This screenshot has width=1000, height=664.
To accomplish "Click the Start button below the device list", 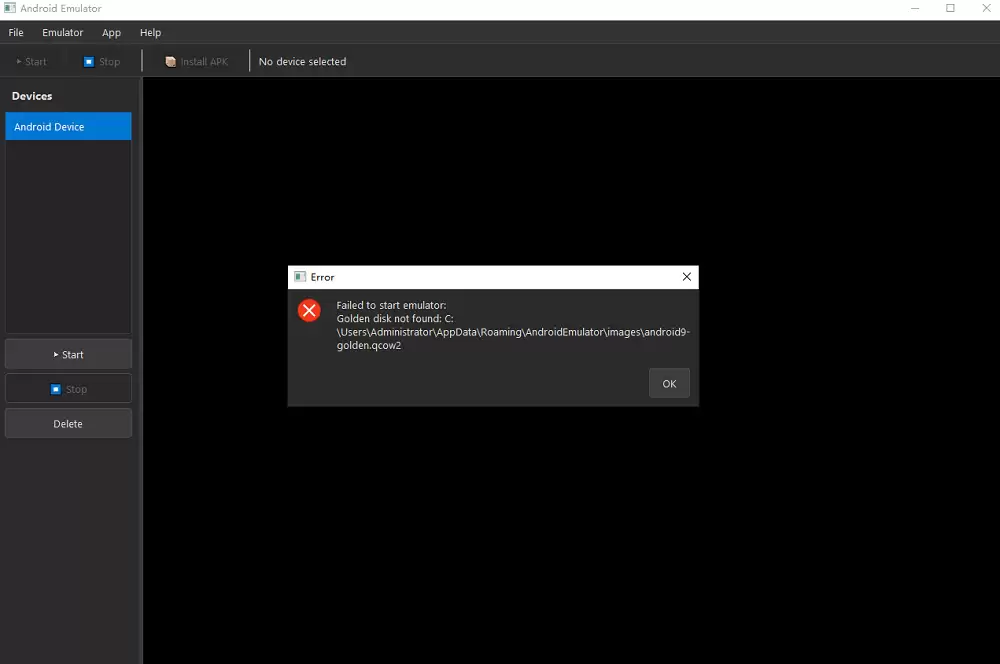I will [68, 355].
